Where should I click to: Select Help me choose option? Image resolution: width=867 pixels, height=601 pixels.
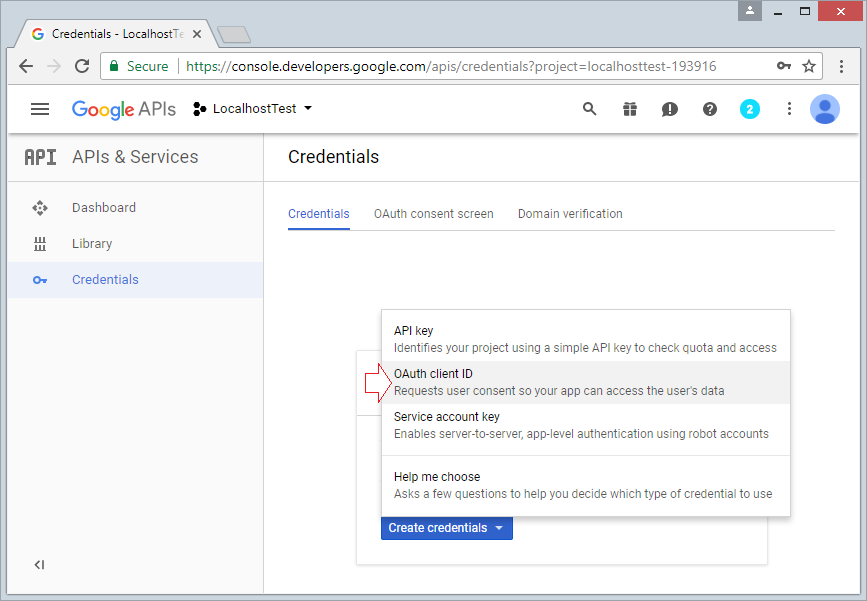(586, 485)
